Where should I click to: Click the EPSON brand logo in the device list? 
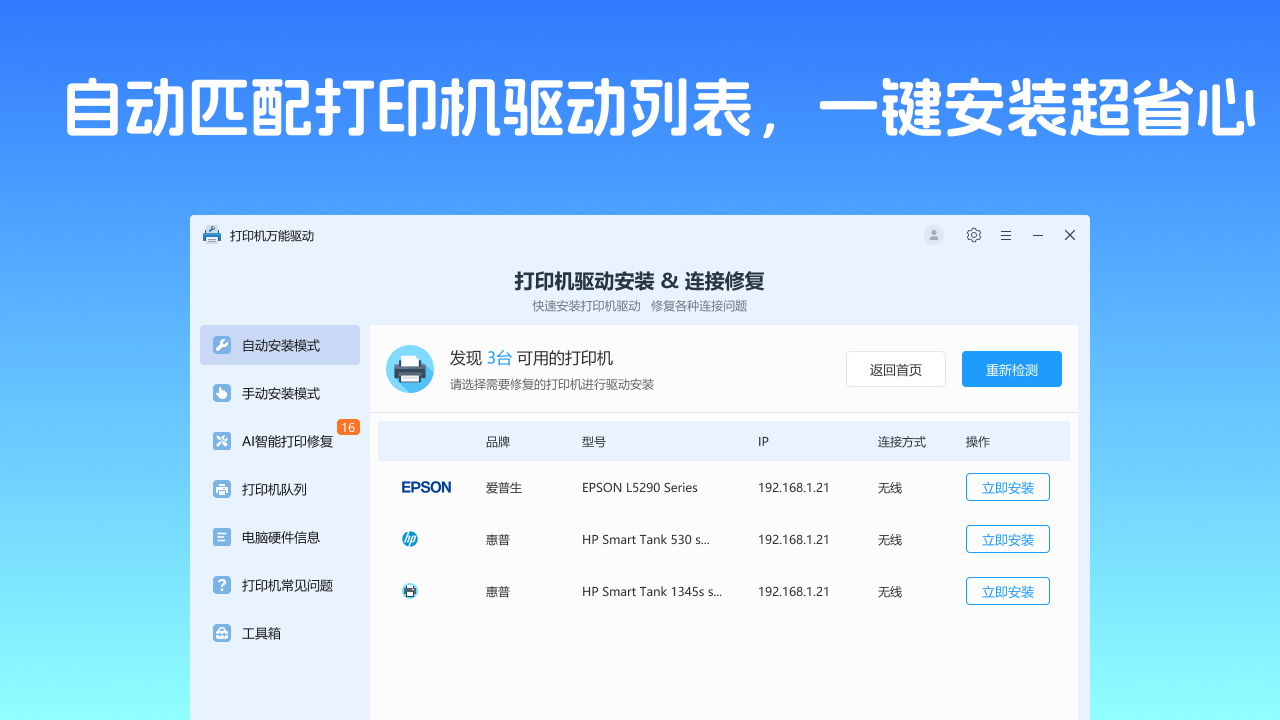pos(426,487)
